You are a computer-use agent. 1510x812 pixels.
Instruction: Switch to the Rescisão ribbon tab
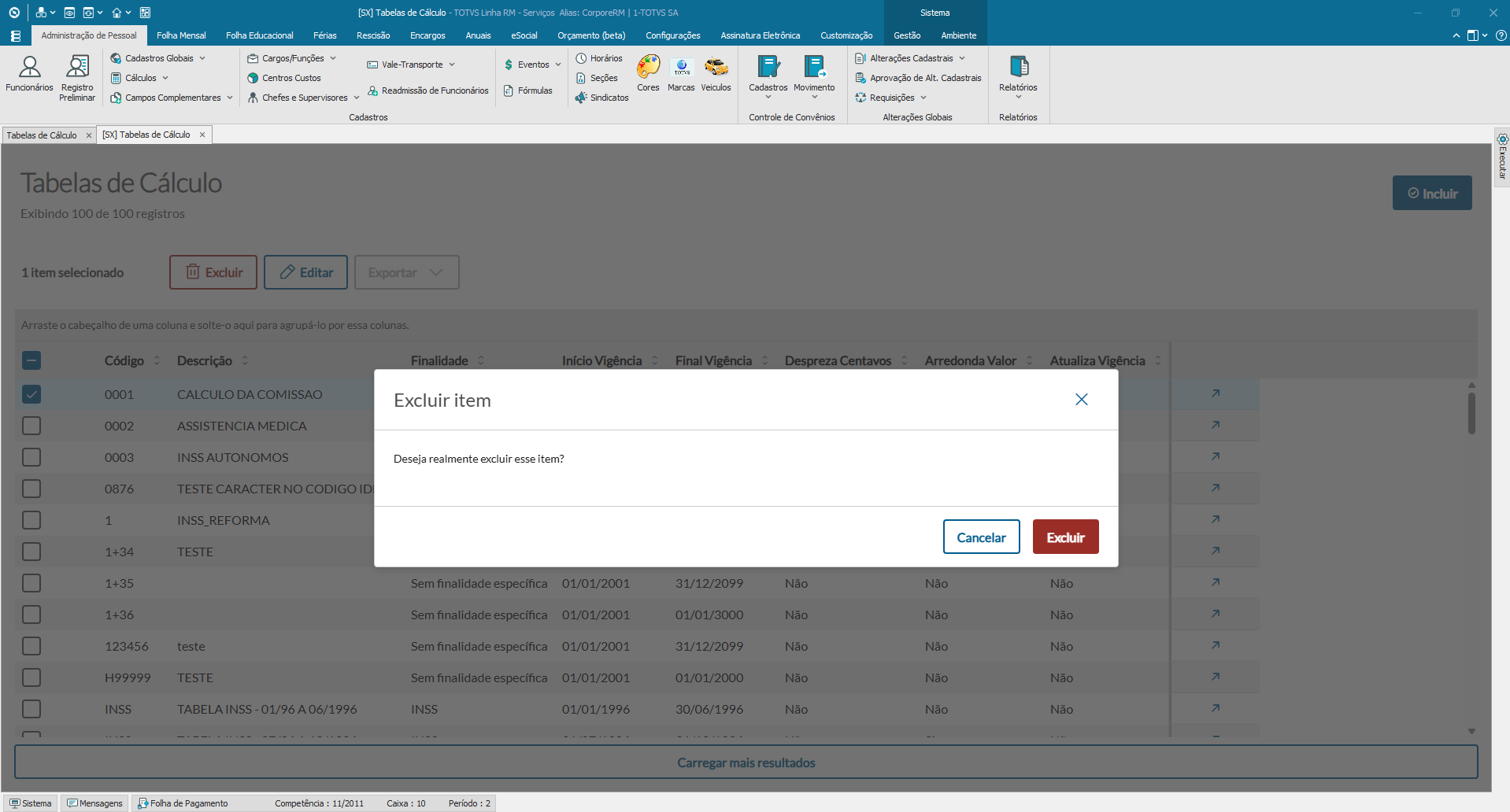click(x=373, y=35)
